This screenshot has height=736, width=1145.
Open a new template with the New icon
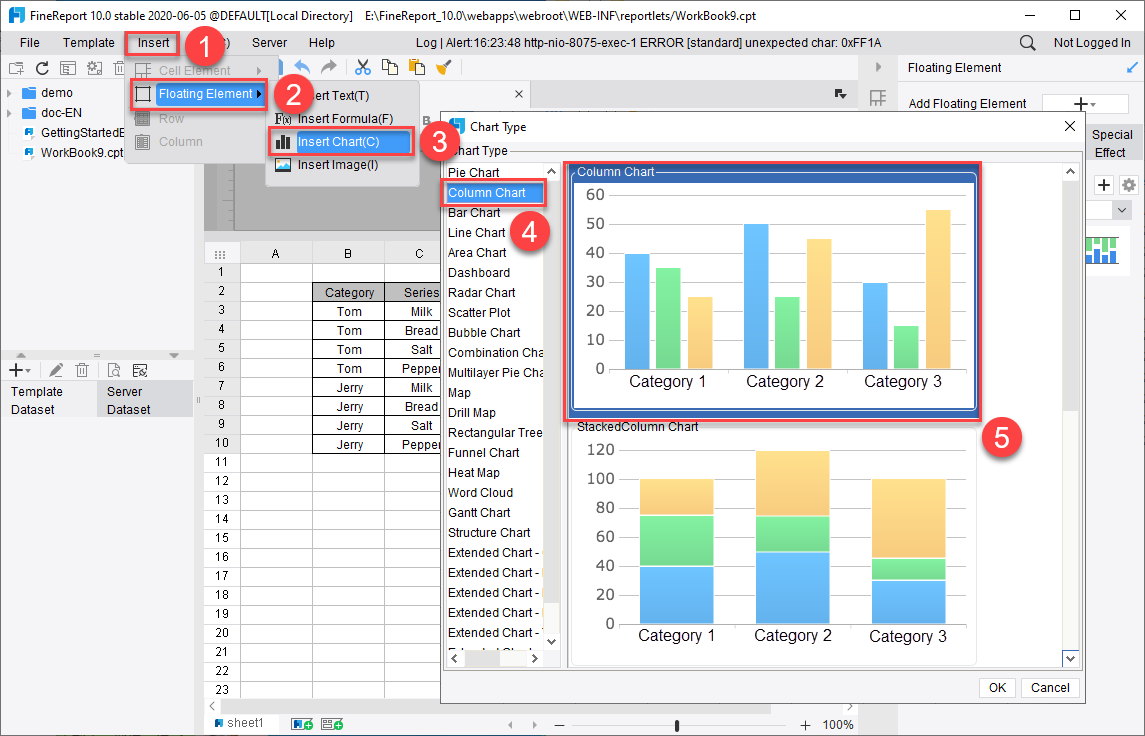16,67
